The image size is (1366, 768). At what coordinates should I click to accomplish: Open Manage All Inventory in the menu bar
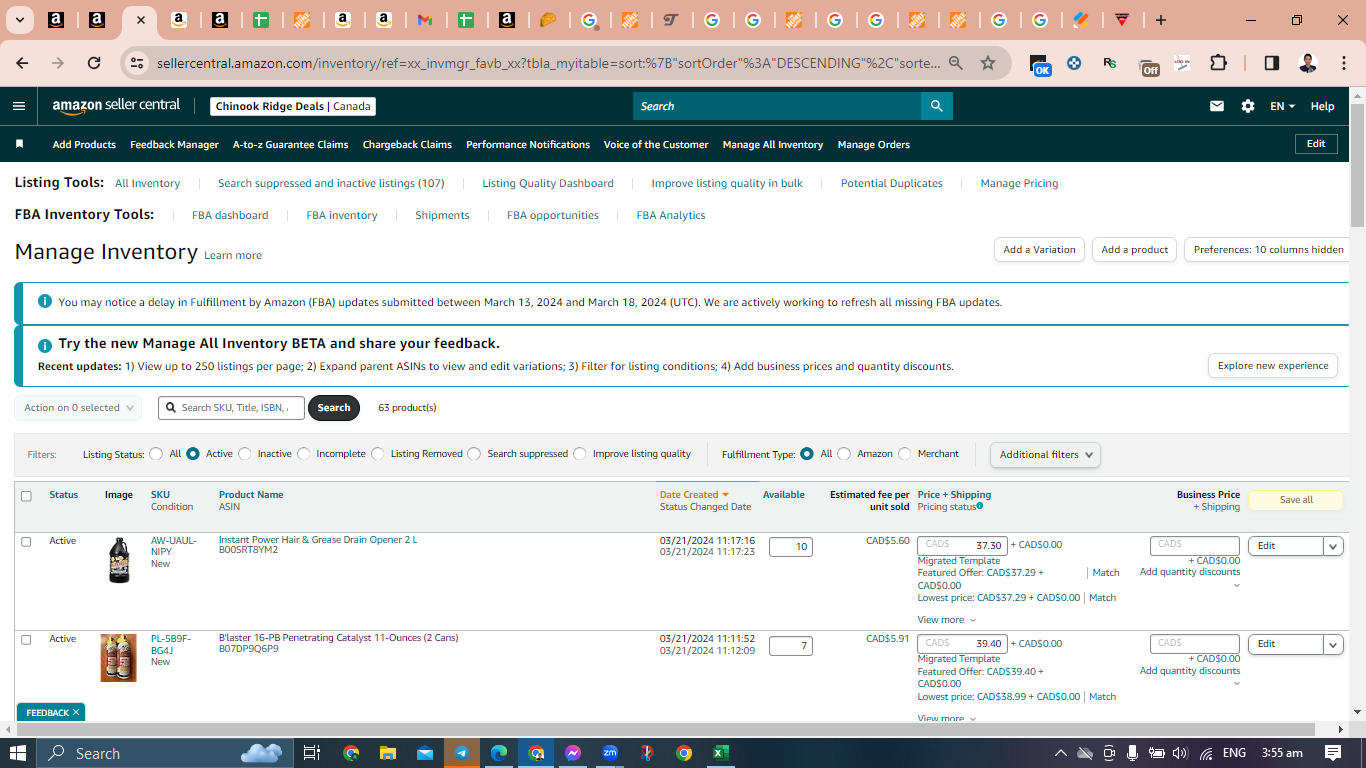[x=773, y=145]
